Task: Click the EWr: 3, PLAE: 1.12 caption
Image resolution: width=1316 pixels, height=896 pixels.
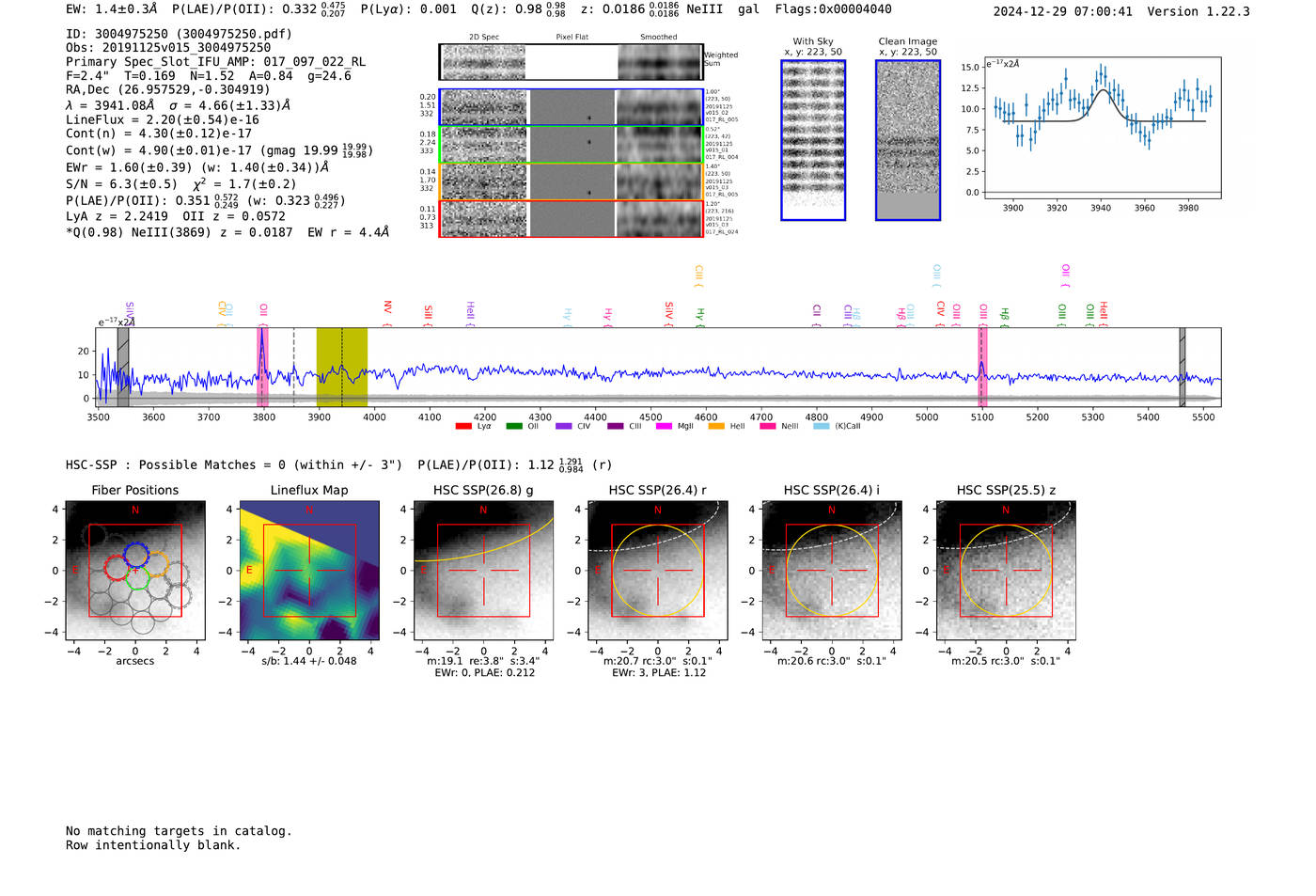Action: click(659, 673)
